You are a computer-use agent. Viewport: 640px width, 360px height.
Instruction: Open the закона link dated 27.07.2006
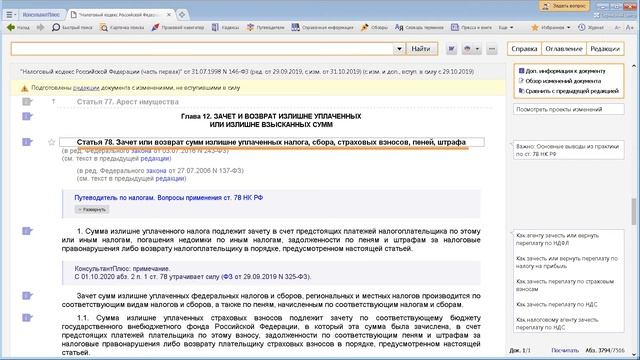point(156,171)
